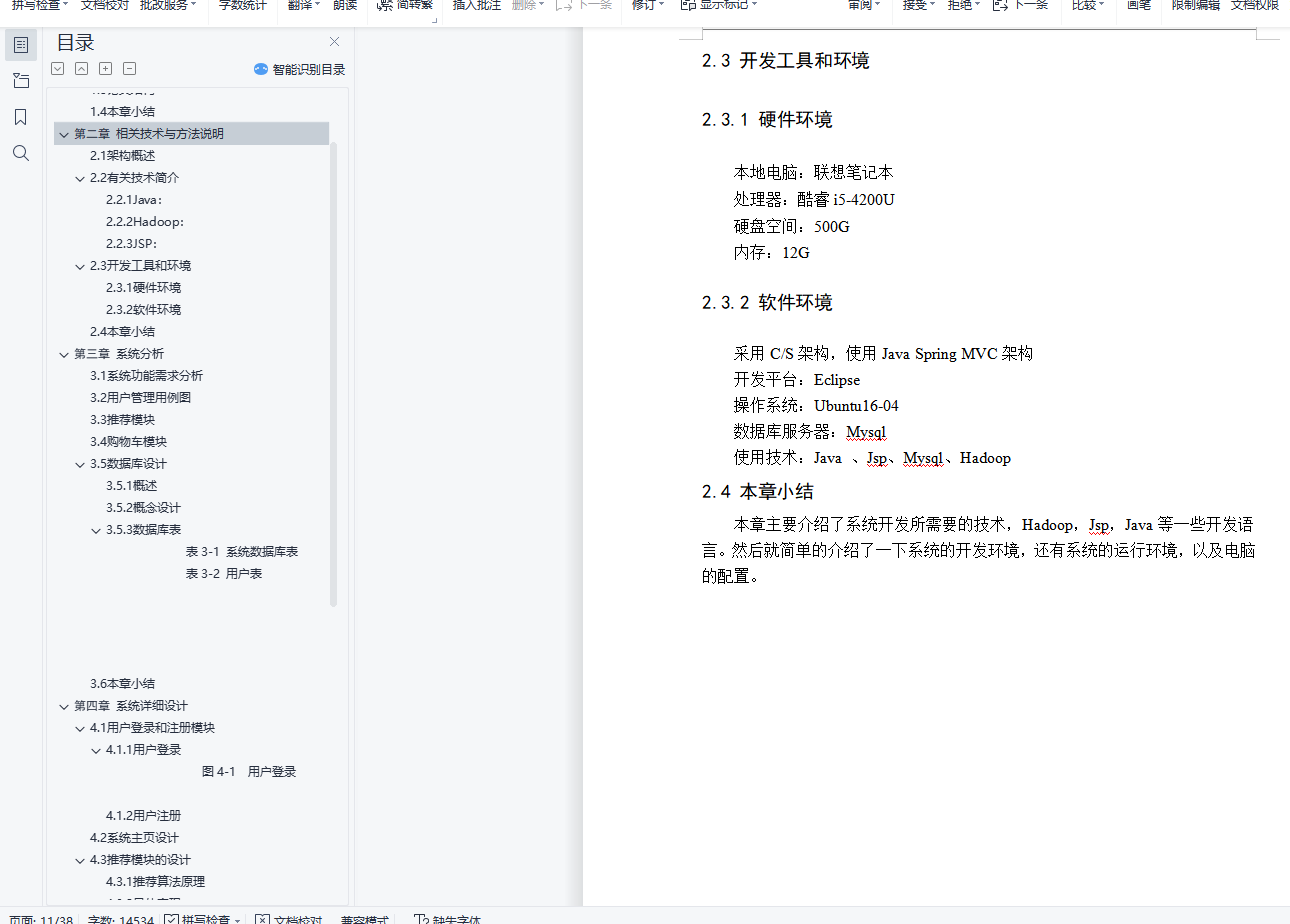Click 字数统计 in the toolbar
This screenshot has width=1290, height=924.
click(x=243, y=5)
